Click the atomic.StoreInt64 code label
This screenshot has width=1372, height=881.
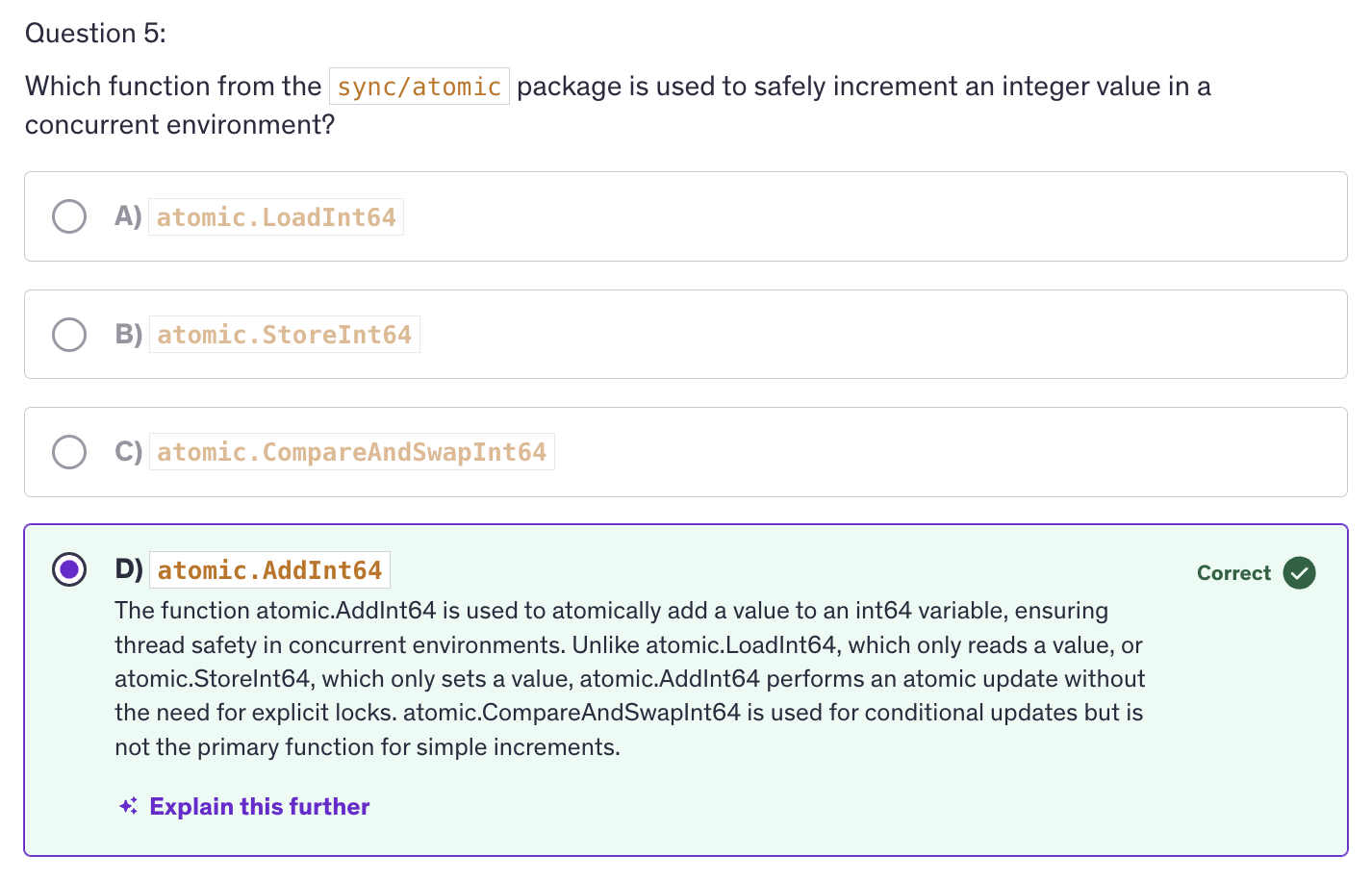(x=284, y=335)
